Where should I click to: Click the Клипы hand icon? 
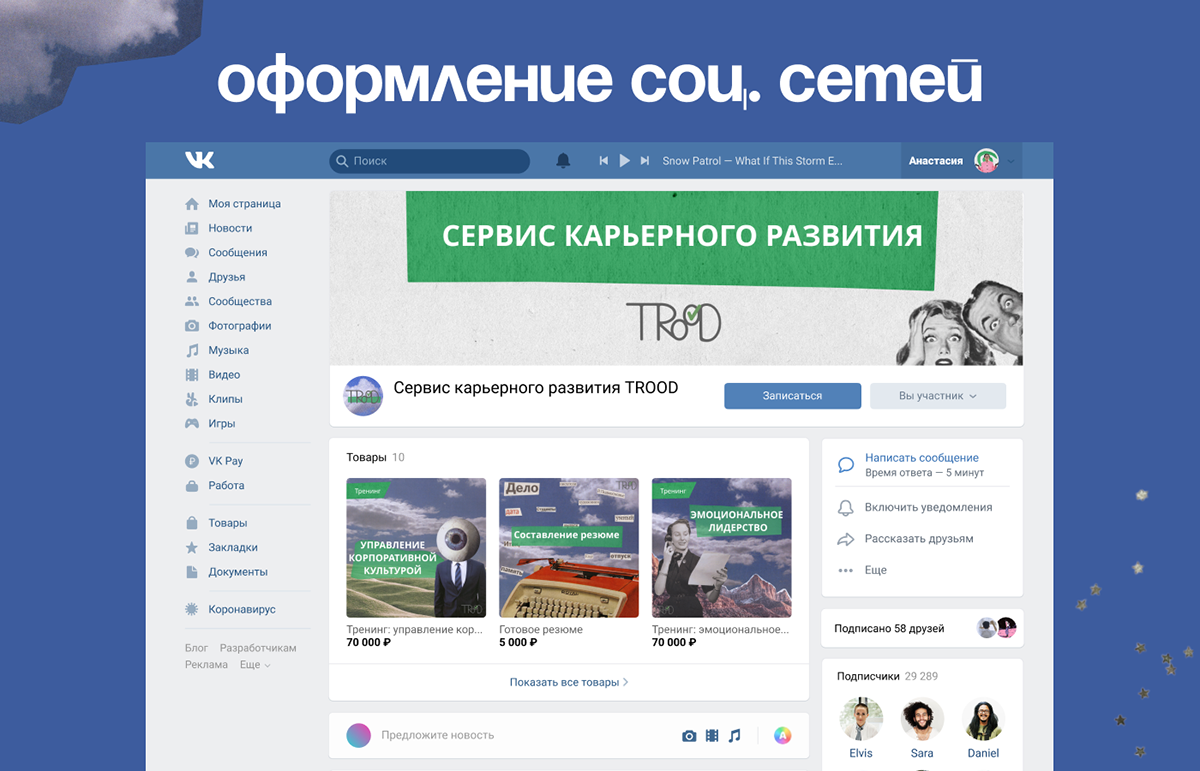(x=192, y=399)
